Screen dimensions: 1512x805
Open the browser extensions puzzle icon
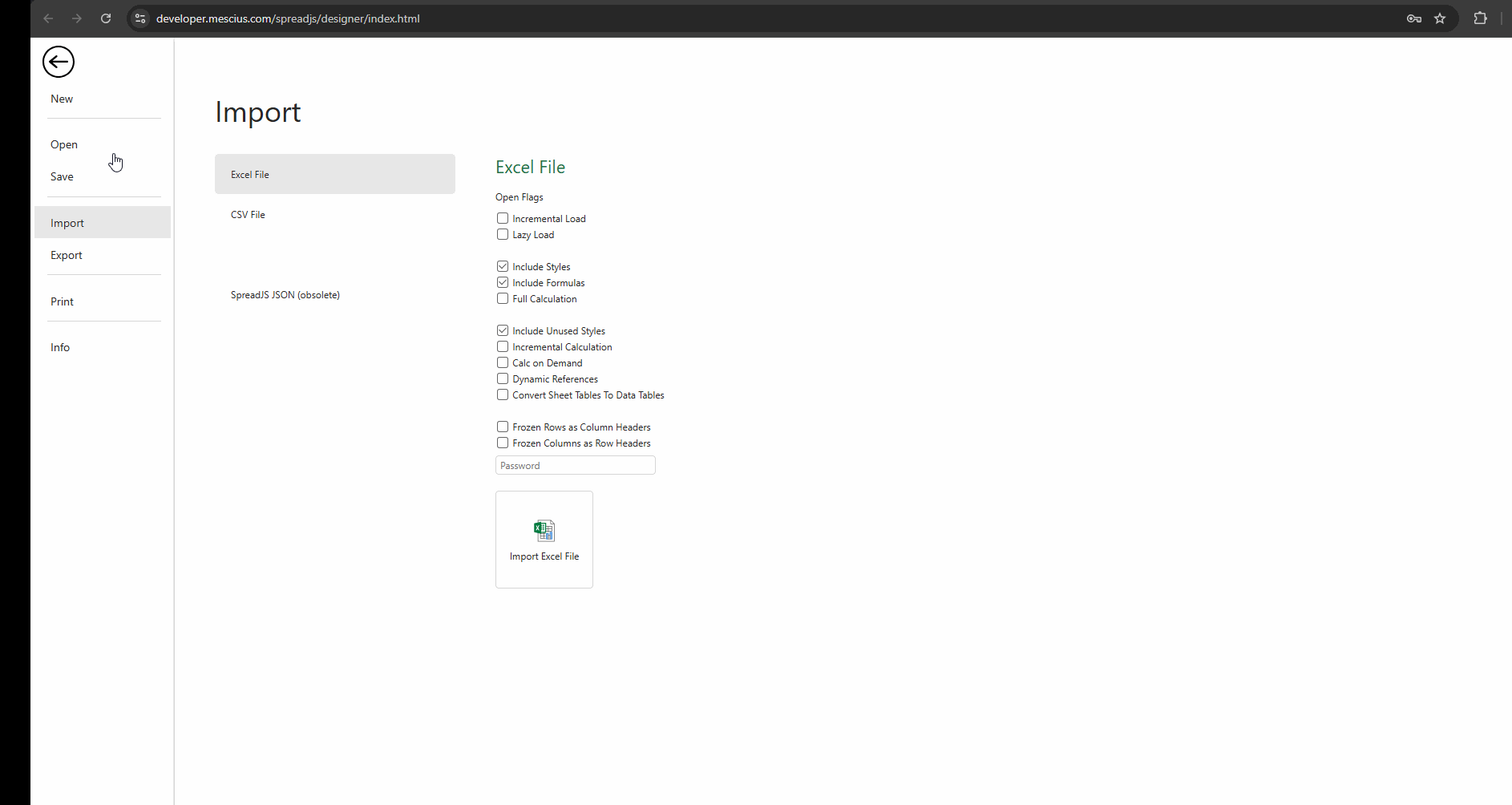tap(1480, 18)
